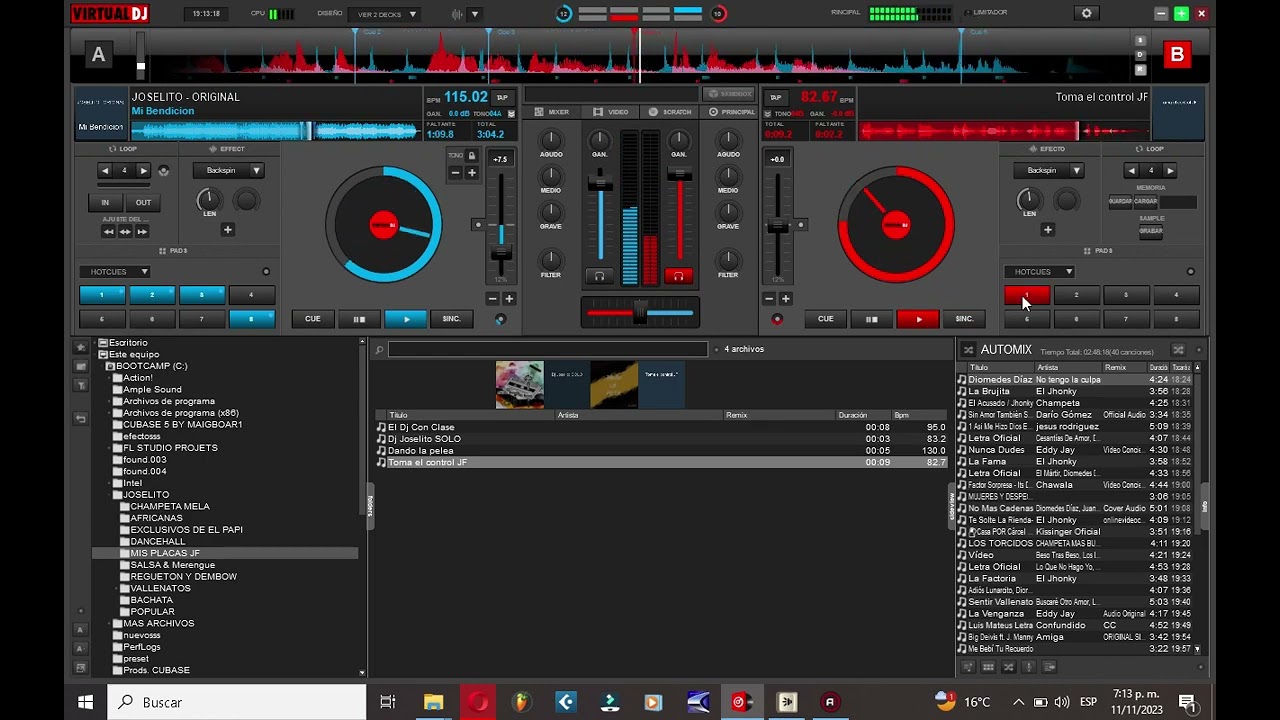Click the key lock padlock on deck A
The width and height of the screenshot is (1280, 720).
tap(471, 155)
